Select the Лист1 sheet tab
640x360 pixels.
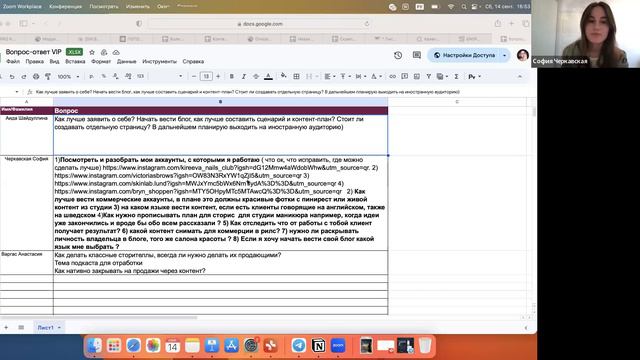coord(49,327)
